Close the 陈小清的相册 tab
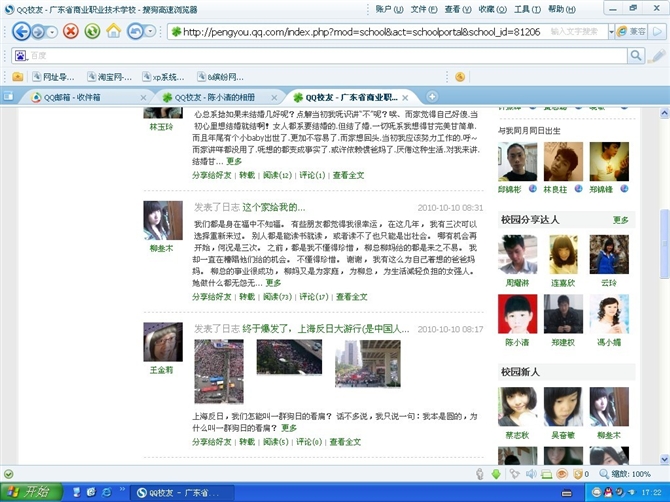The height and width of the screenshot is (502, 670). [x=274, y=98]
